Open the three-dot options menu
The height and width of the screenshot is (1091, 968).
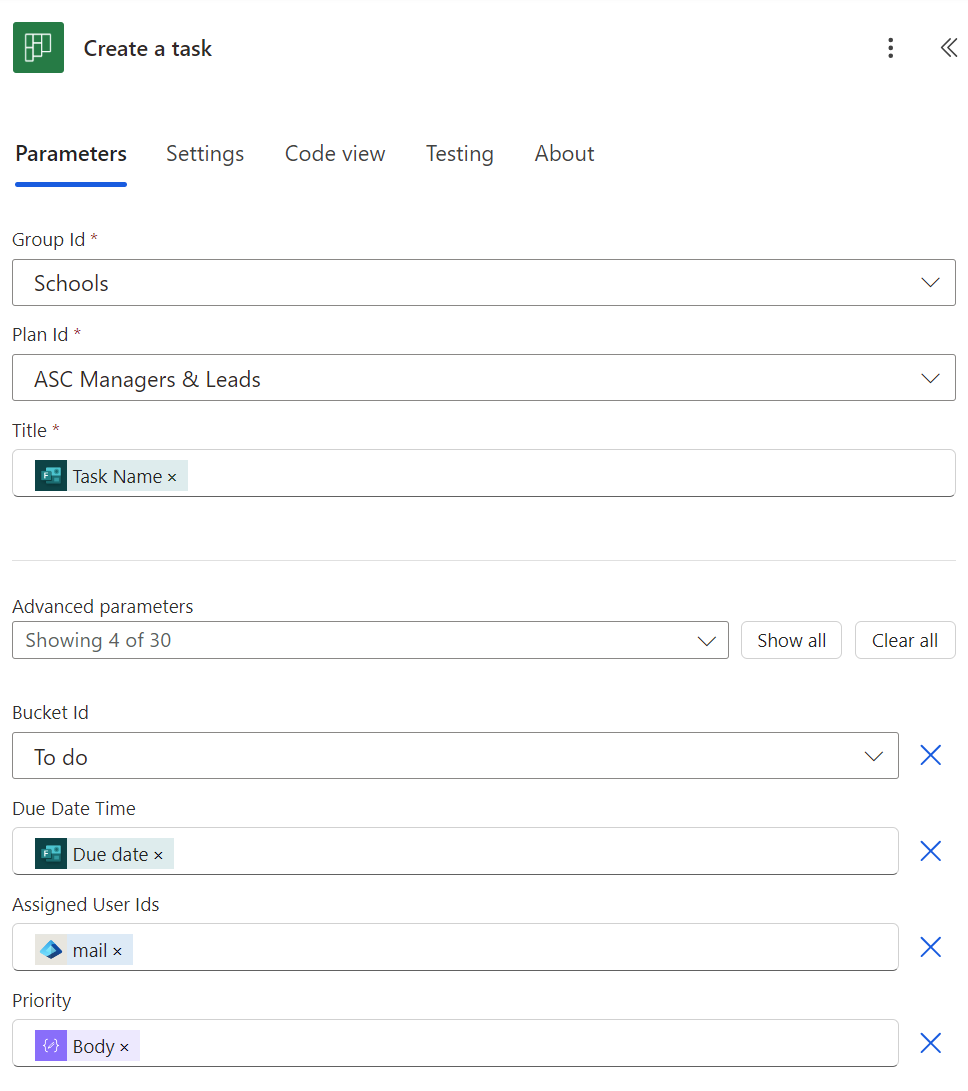(890, 47)
